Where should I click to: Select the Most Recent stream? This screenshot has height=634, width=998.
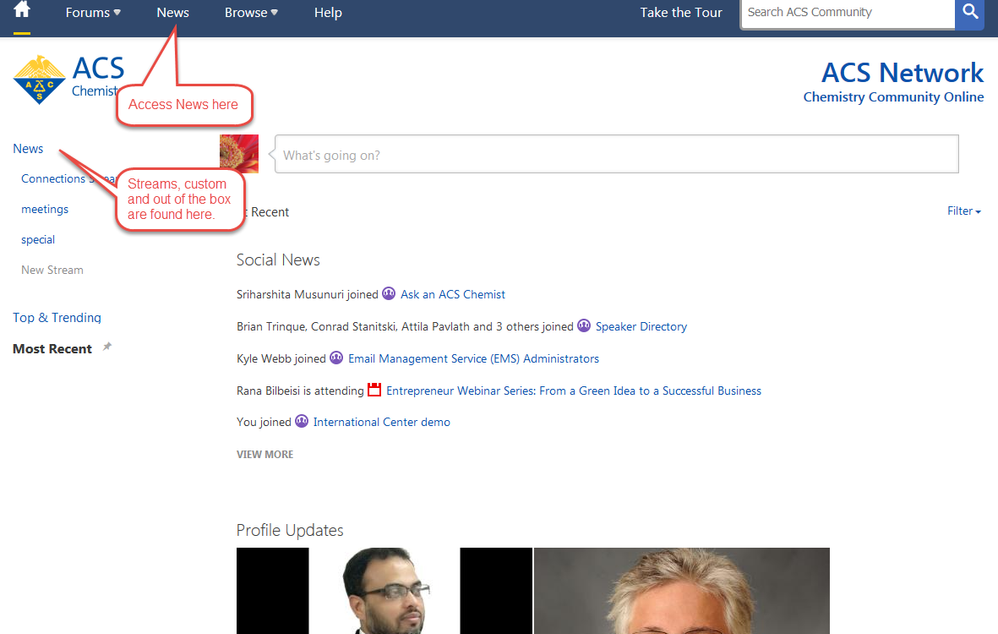click(x=52, y=349)
